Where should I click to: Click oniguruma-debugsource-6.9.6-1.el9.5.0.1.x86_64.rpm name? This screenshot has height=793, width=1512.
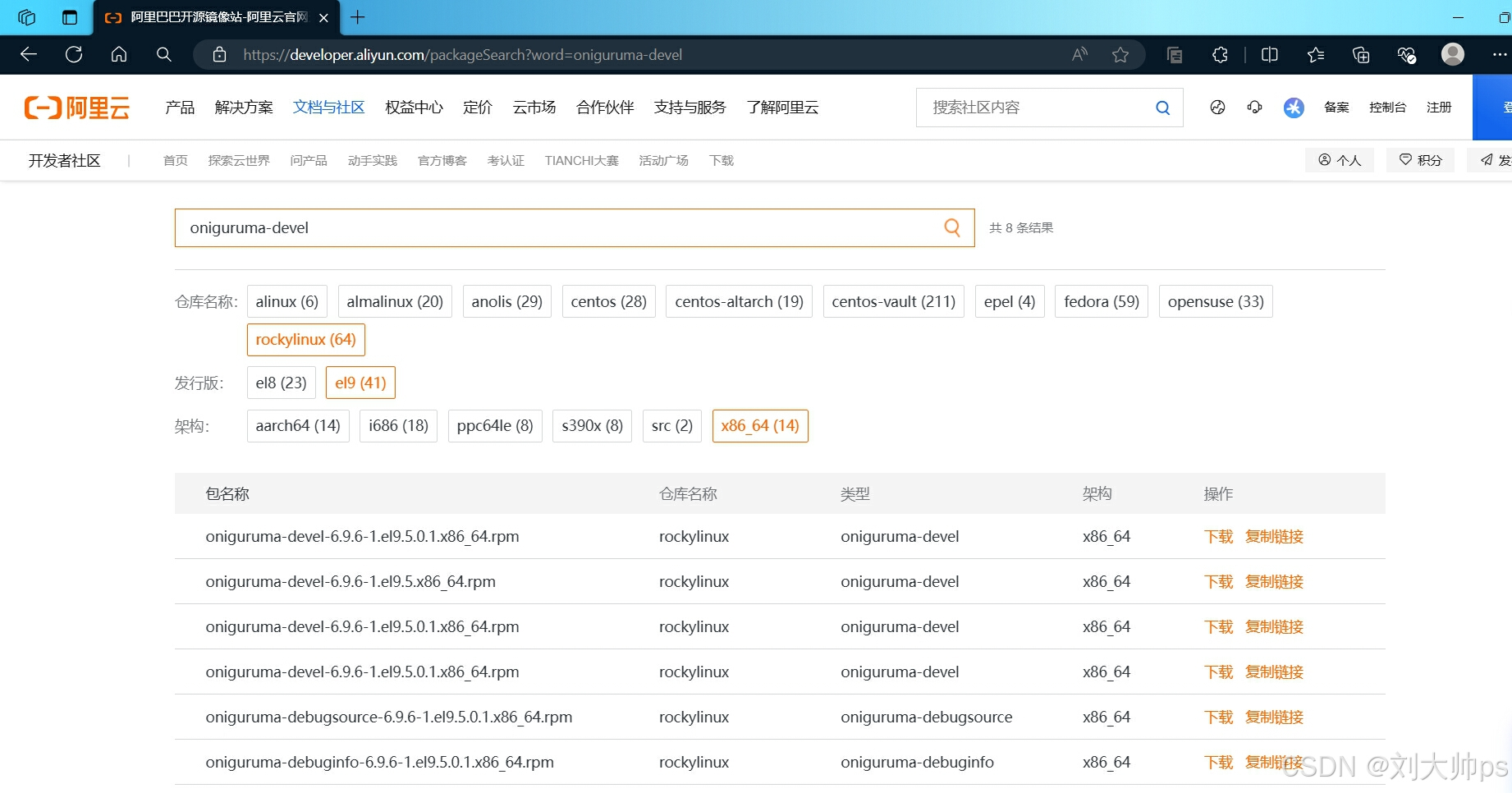click(389, 717)
